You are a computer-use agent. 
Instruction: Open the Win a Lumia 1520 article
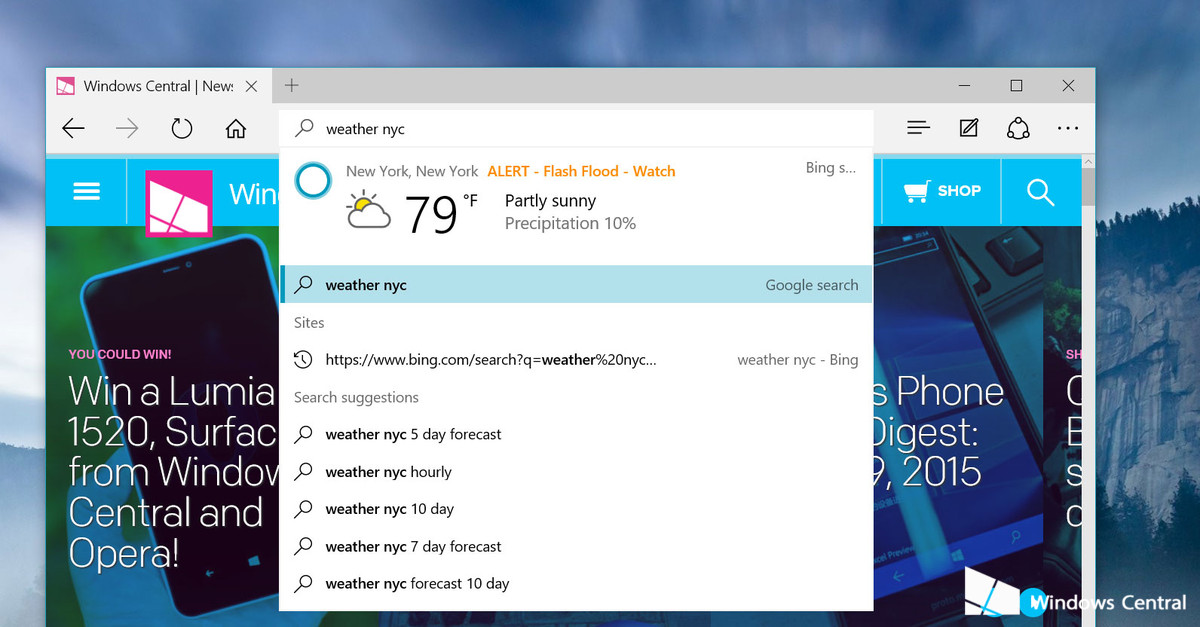173,470
